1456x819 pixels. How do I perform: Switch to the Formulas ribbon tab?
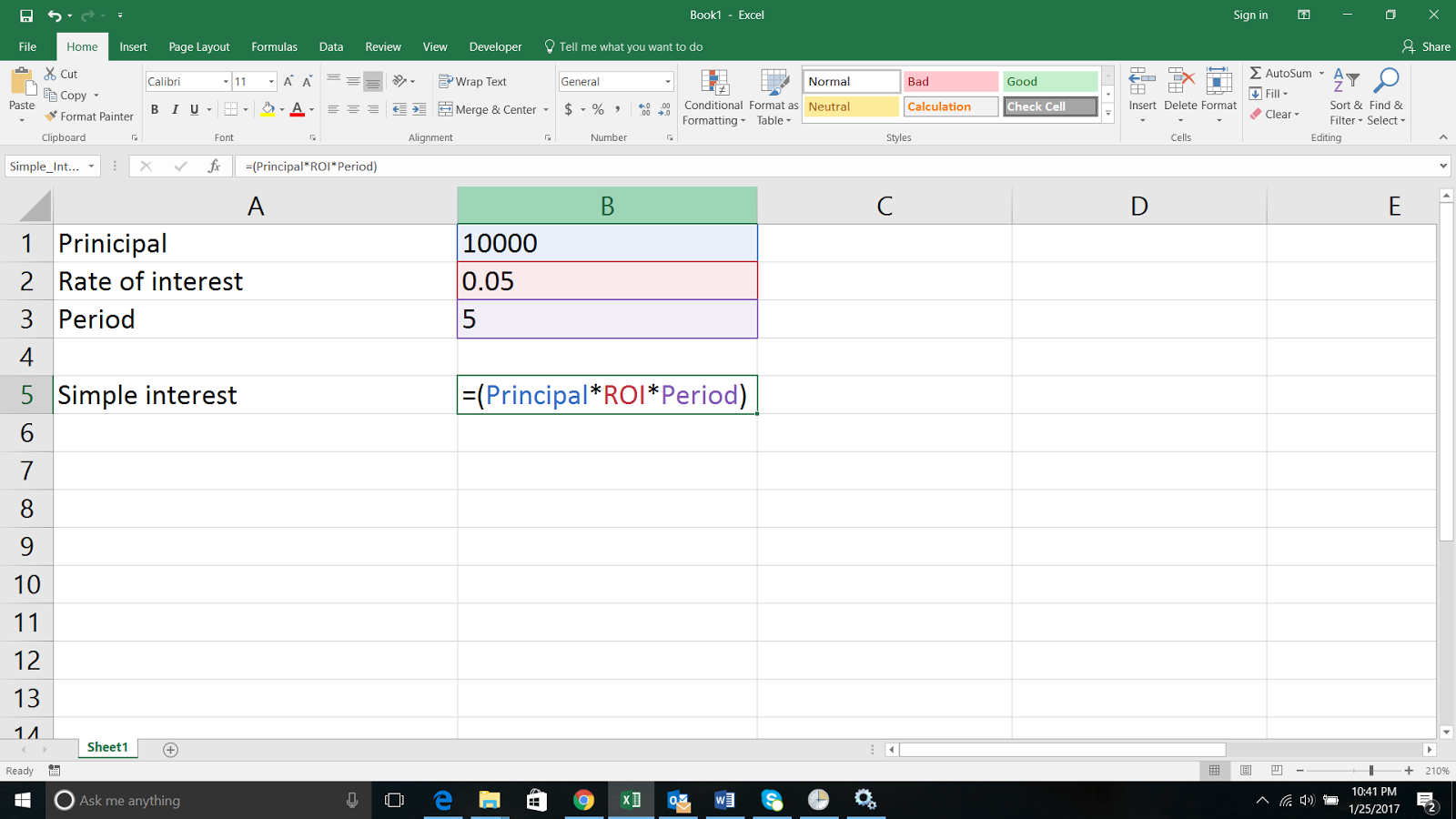(x=274, y=46)
